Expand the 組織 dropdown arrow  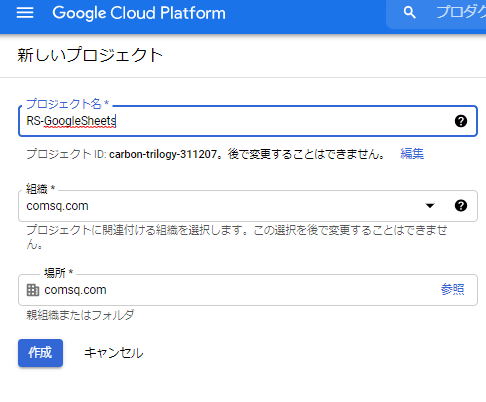click(x=430, y=206)
